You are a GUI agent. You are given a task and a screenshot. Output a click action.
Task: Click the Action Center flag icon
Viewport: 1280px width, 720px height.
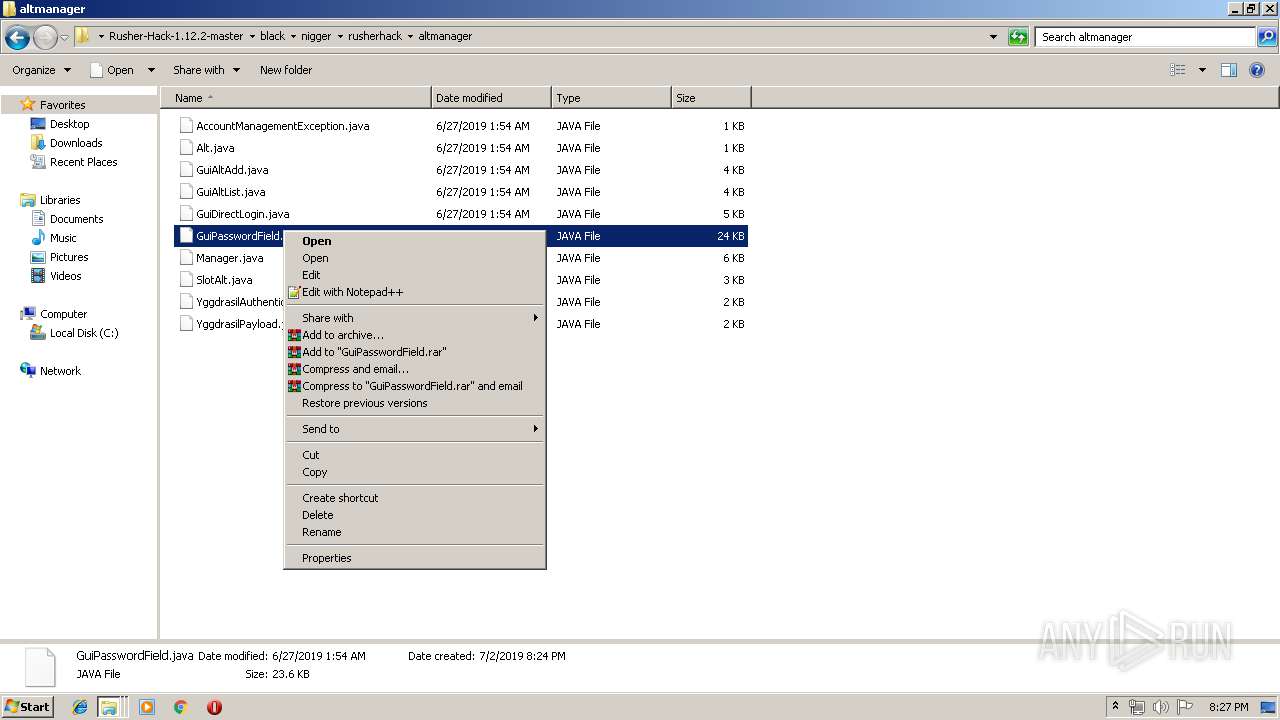[1184, 707]
